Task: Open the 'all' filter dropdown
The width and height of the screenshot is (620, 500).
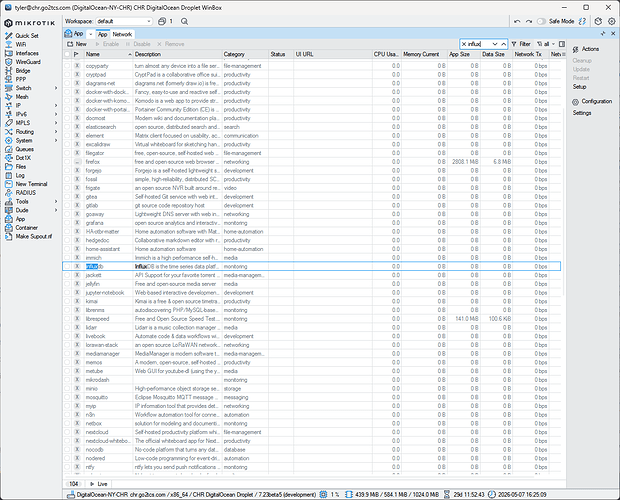Action: [546, 44]
